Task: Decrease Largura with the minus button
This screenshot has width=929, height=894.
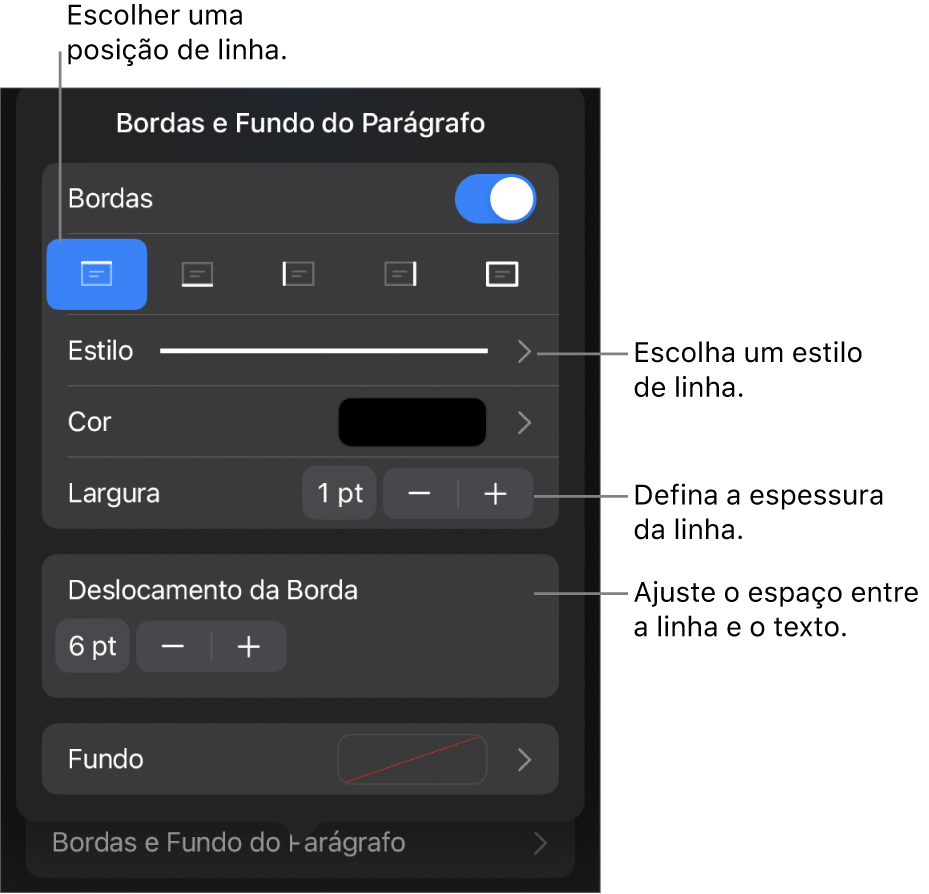Action: 419,494
